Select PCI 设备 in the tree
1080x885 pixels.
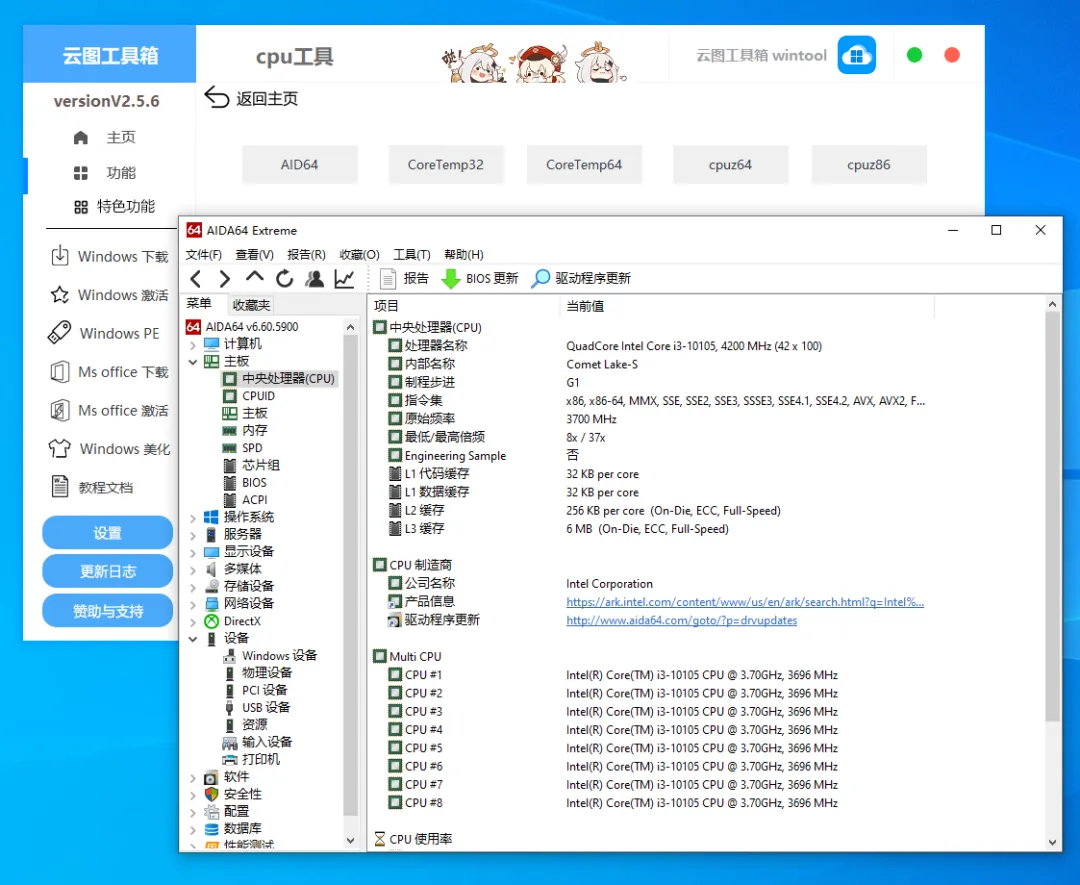pyautogui.click(x=256, y=690)
